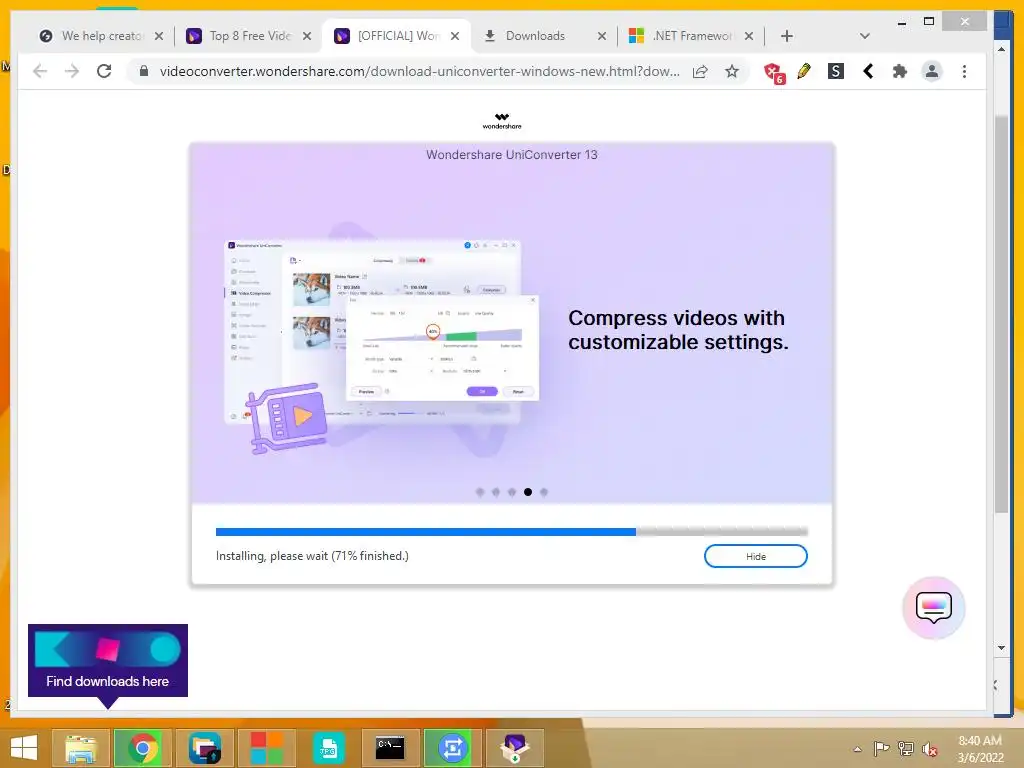
Task: Open the network tray icon
Action: (906, 748)
